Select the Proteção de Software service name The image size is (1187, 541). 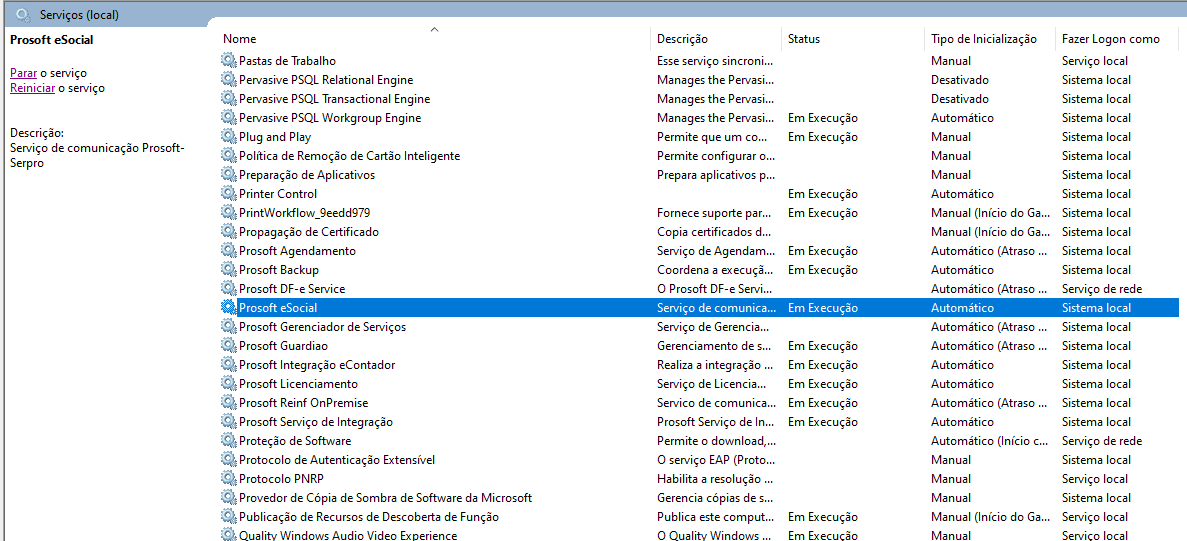(295, 440)
